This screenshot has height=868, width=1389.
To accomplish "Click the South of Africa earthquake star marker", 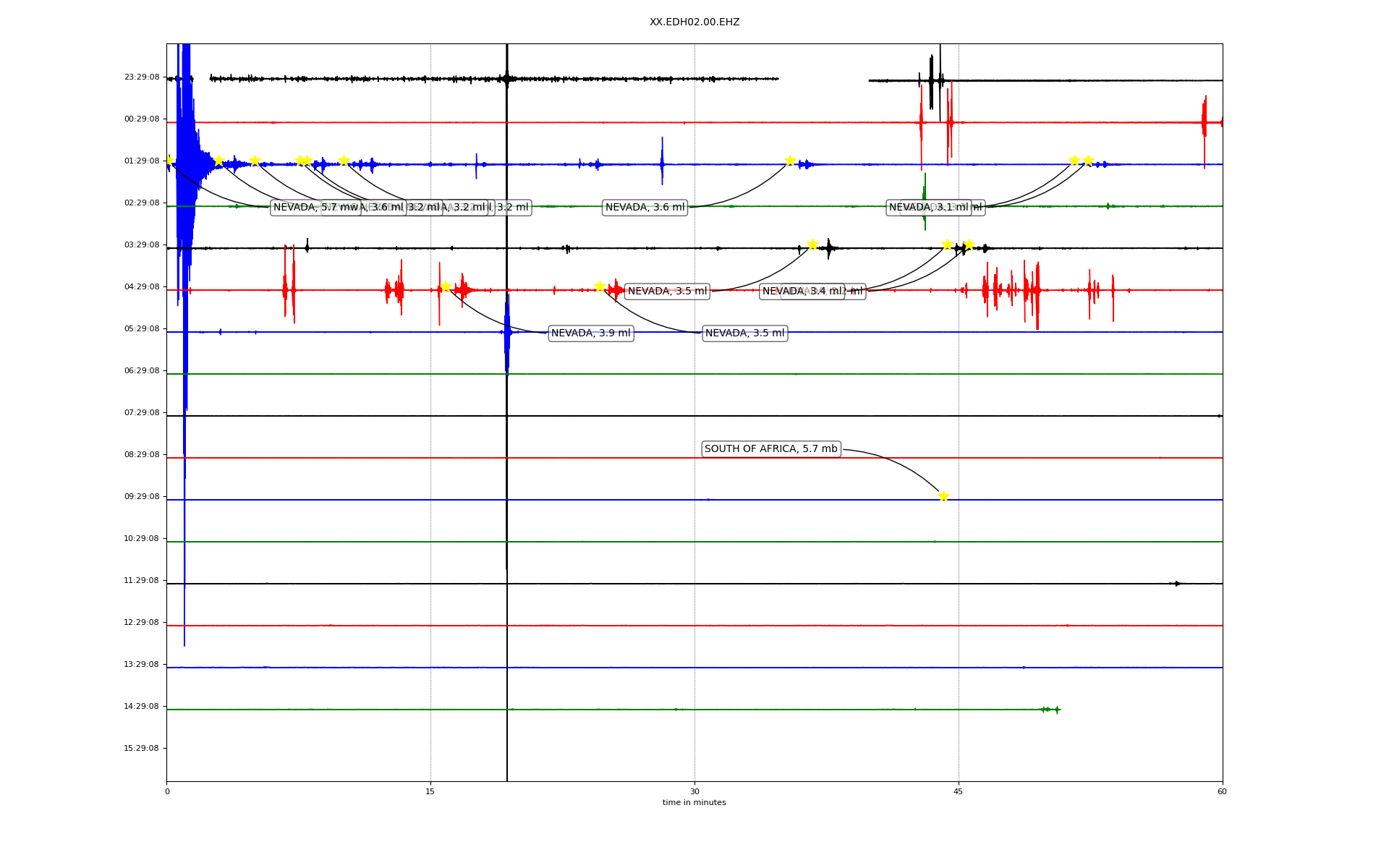I will tap(943, 496).
